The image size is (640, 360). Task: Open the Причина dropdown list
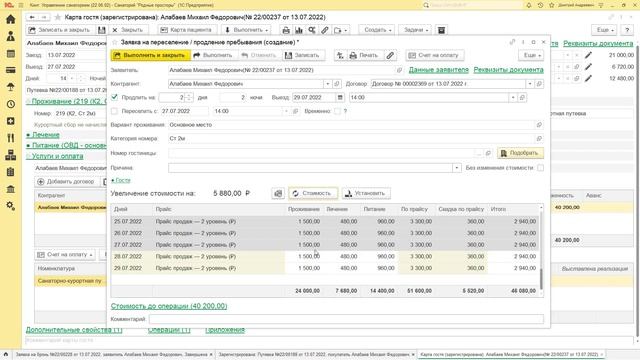point(457,168)
